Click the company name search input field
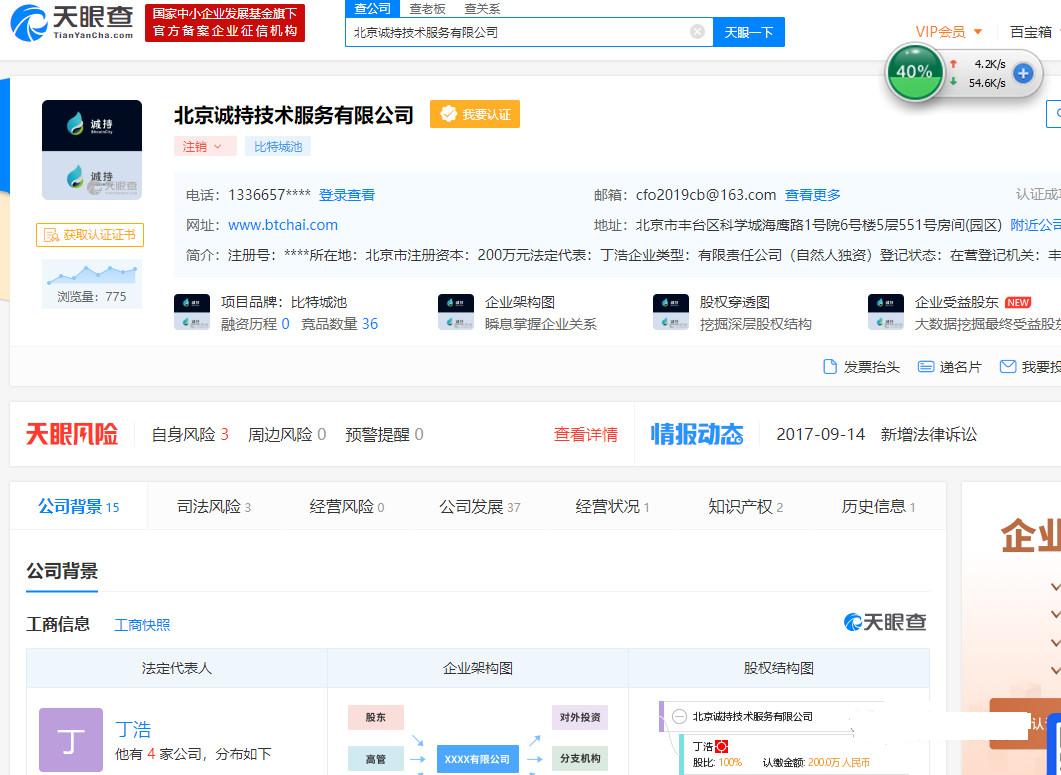 [x=518, y=32]
